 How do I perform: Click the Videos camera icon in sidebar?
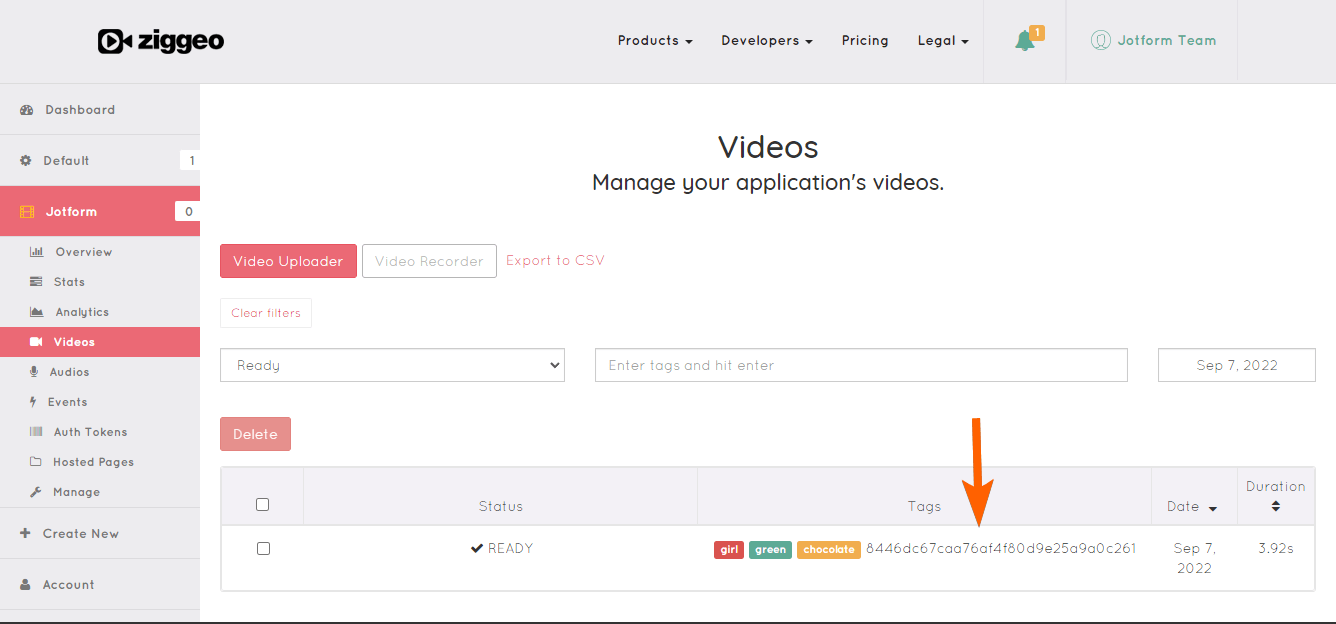click(37, 342)
